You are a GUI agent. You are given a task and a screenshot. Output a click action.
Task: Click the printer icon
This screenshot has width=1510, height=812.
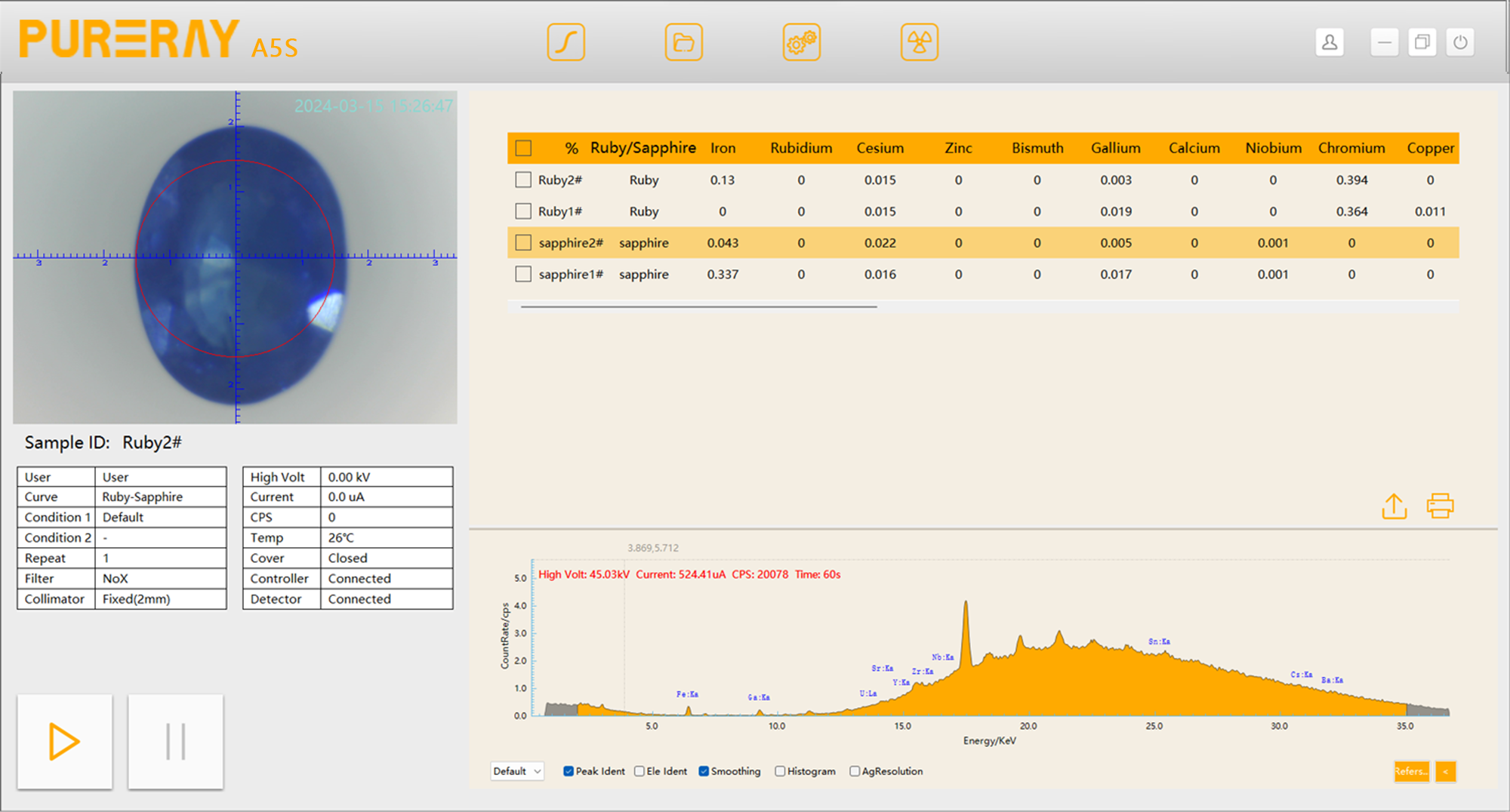pyautogui.click(x=1440, y=506)
